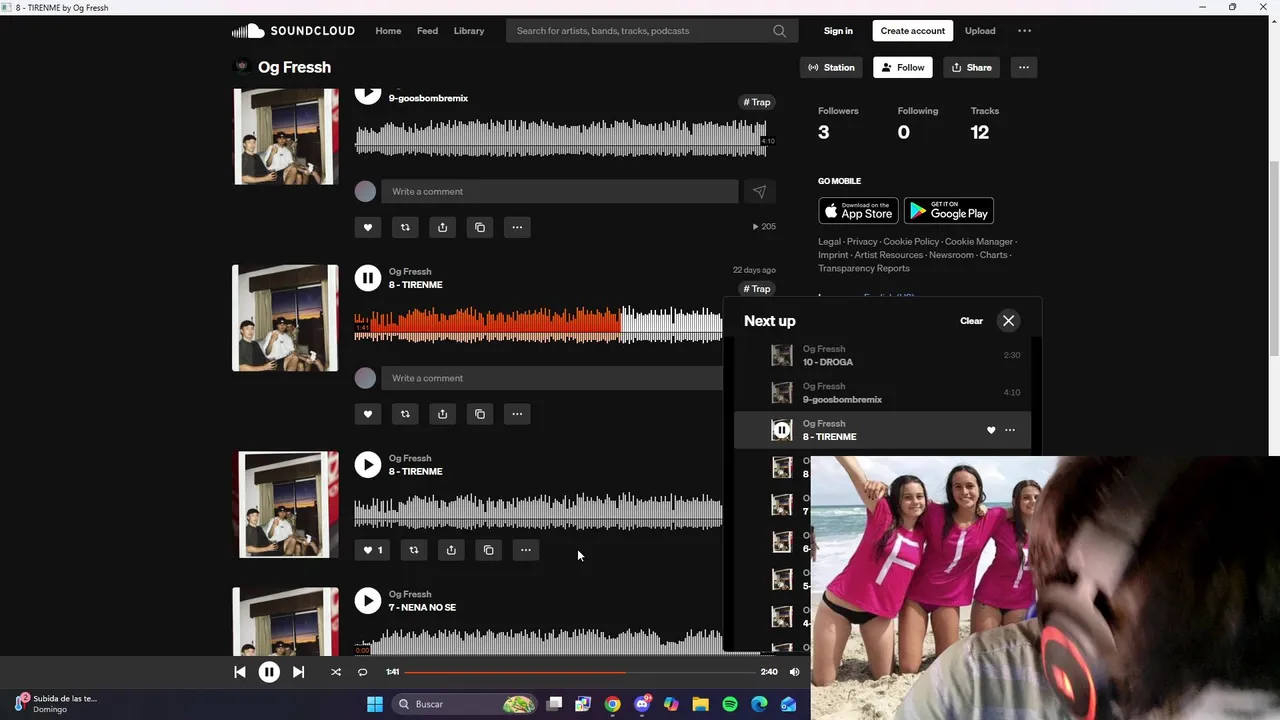Image resolution: width=1280 pixels, height=720 pixels.
Task: Open the Windows Start menu
Action: (x=375, y=704)
